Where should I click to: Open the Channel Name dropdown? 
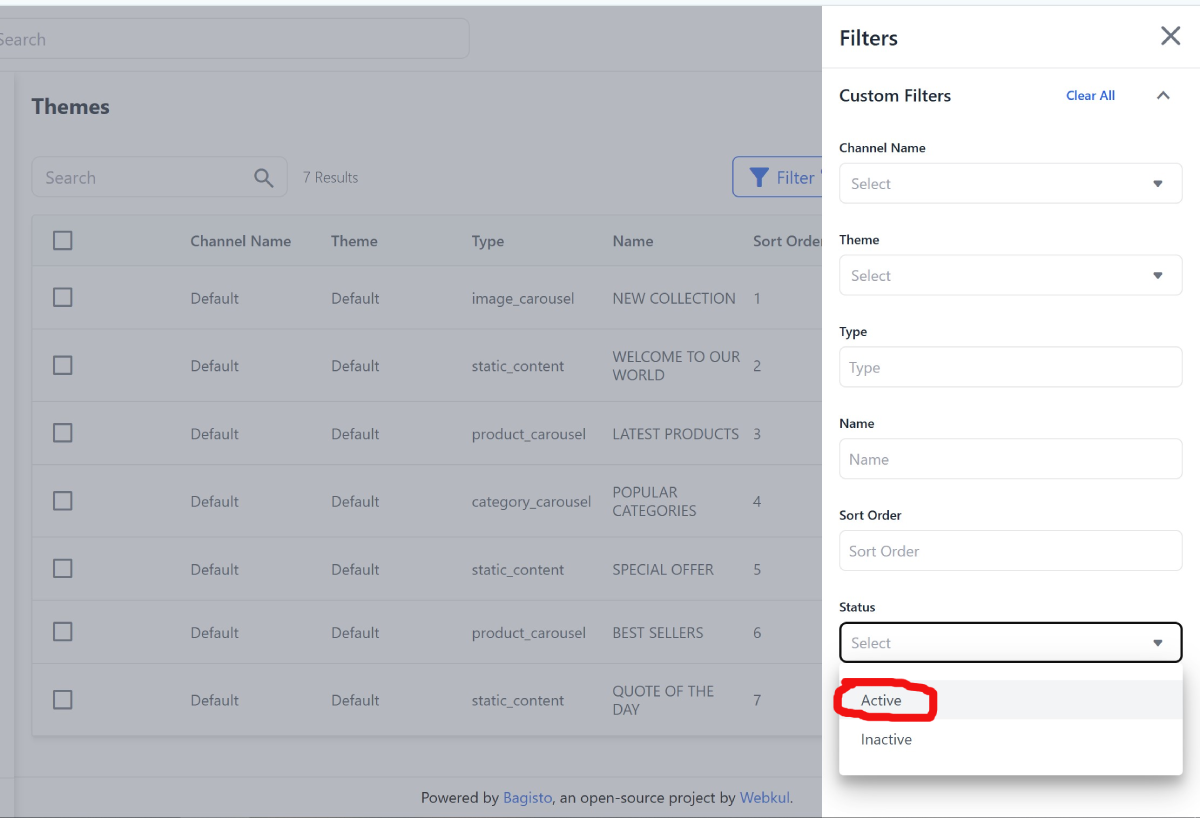pyautogui.click(x=1010, y=184)
